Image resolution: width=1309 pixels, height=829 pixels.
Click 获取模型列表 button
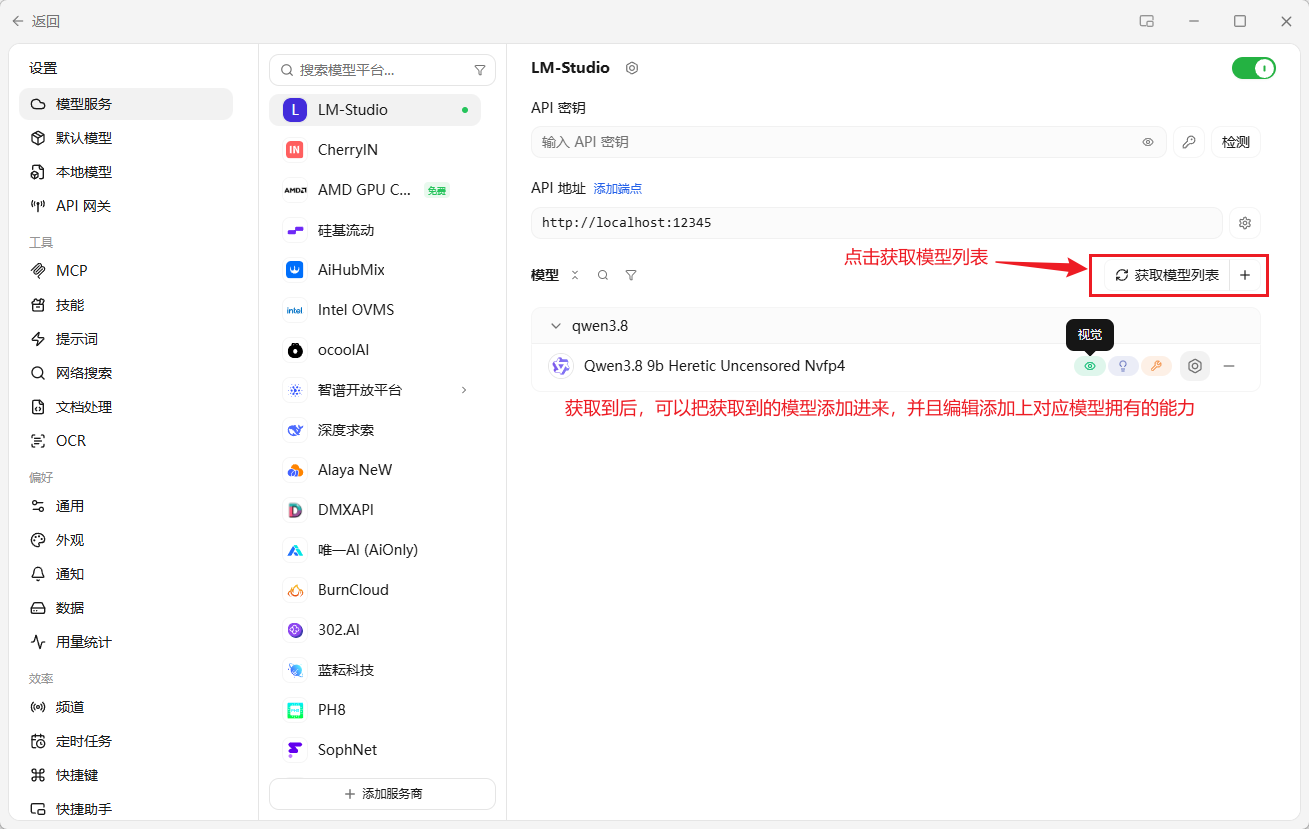click(x=1167, y=275)
